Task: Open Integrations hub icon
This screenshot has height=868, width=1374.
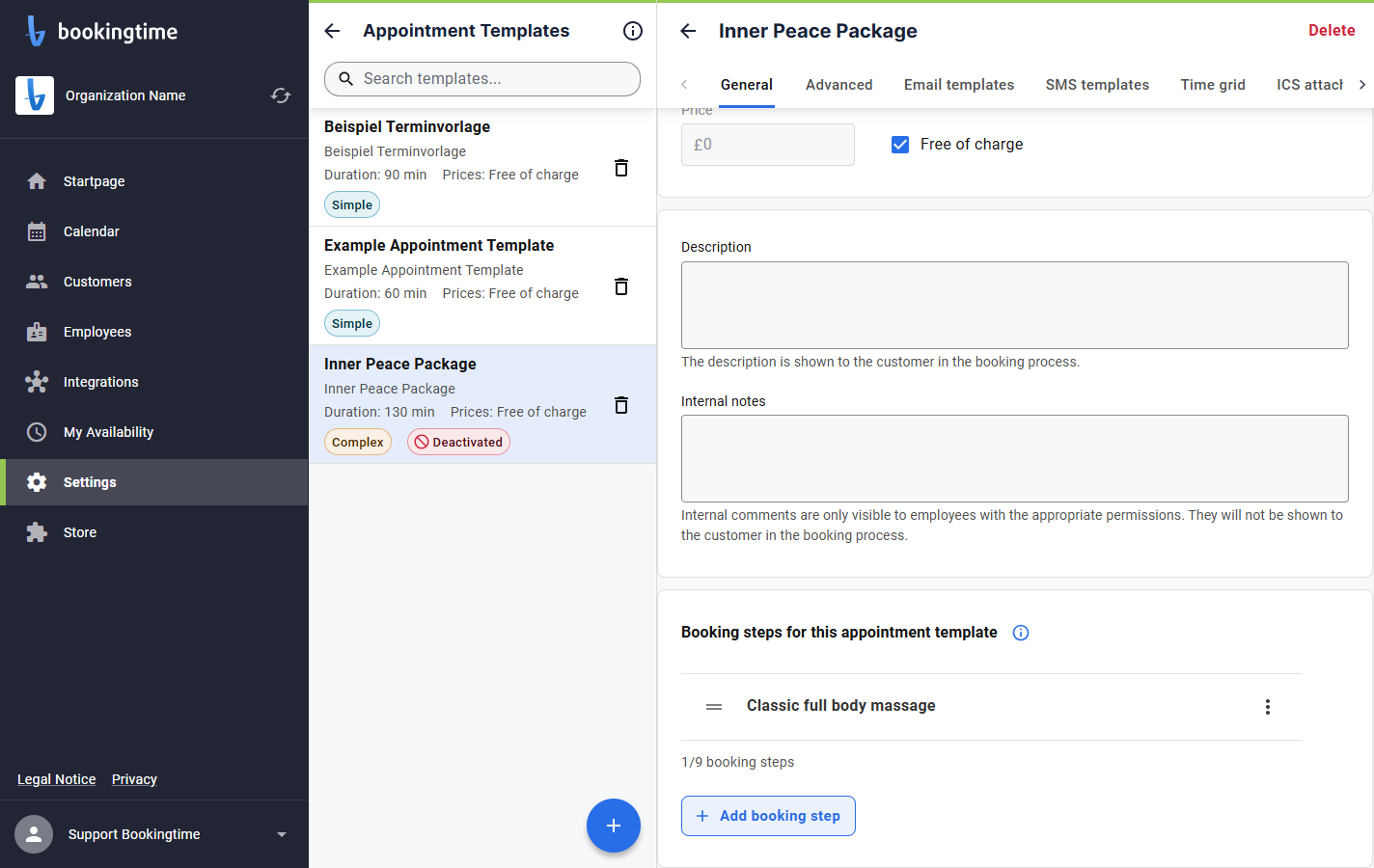Action: [x=37, y=382]
